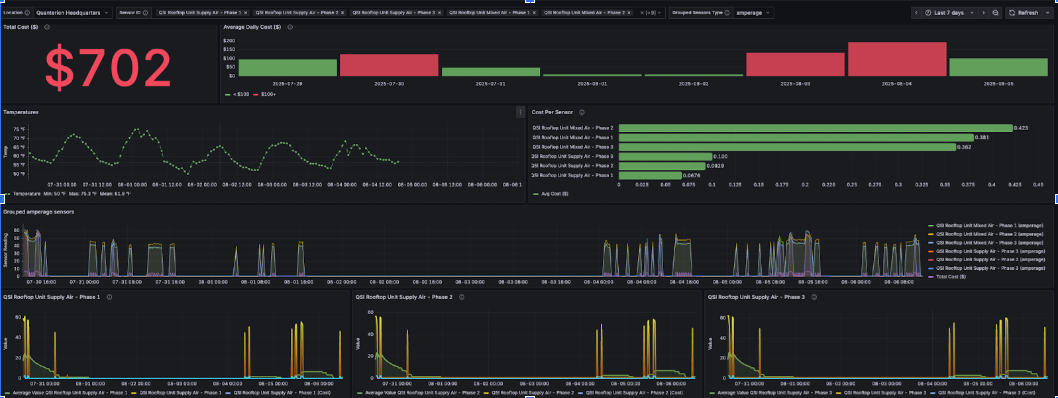Toggle Mixed Air - Phase 2 (amperage) legend entry

pos(989,234)
